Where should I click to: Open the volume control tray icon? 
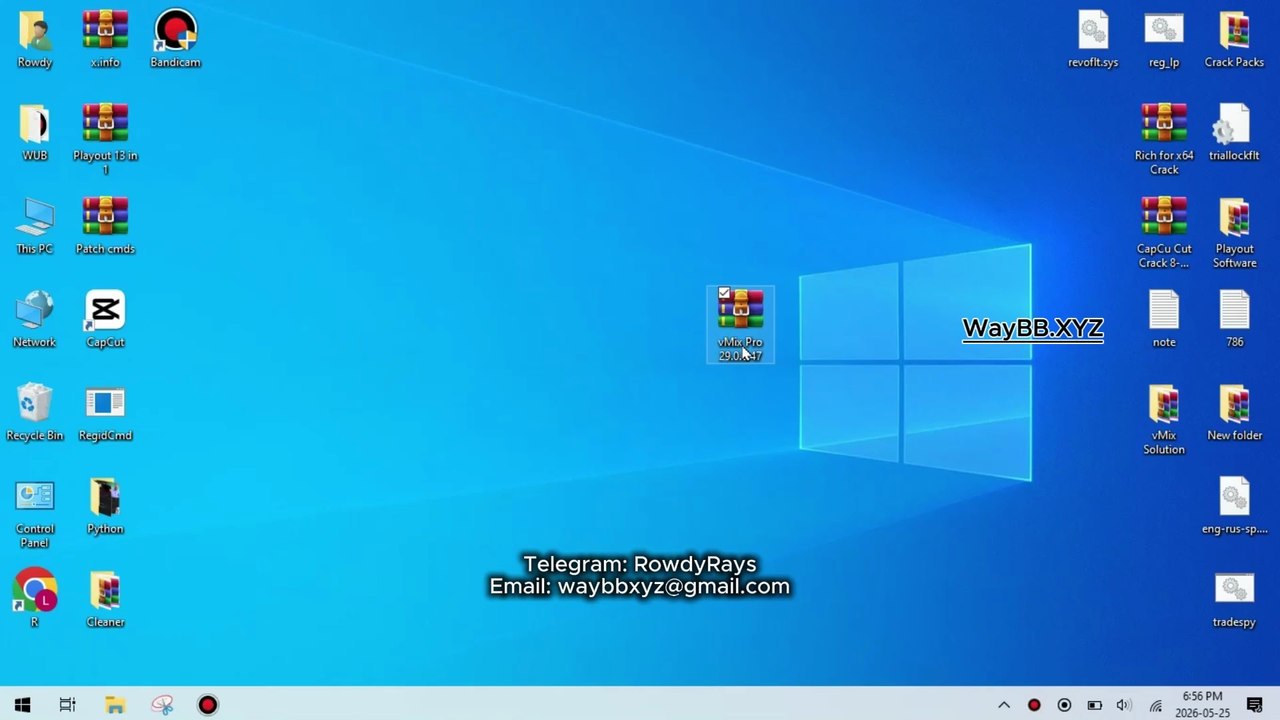1124,705
